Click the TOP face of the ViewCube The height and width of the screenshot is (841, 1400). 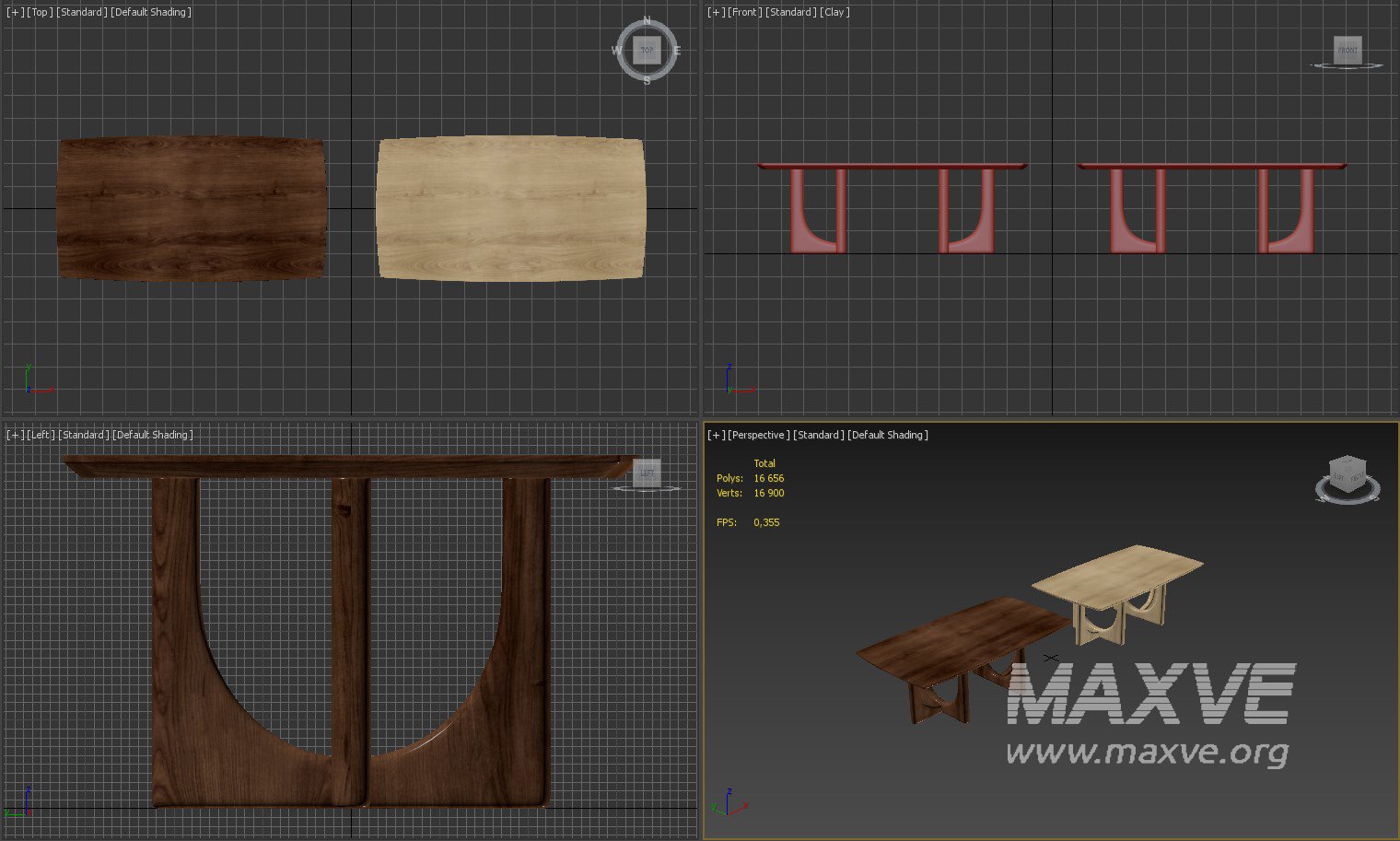coord(647,50)
